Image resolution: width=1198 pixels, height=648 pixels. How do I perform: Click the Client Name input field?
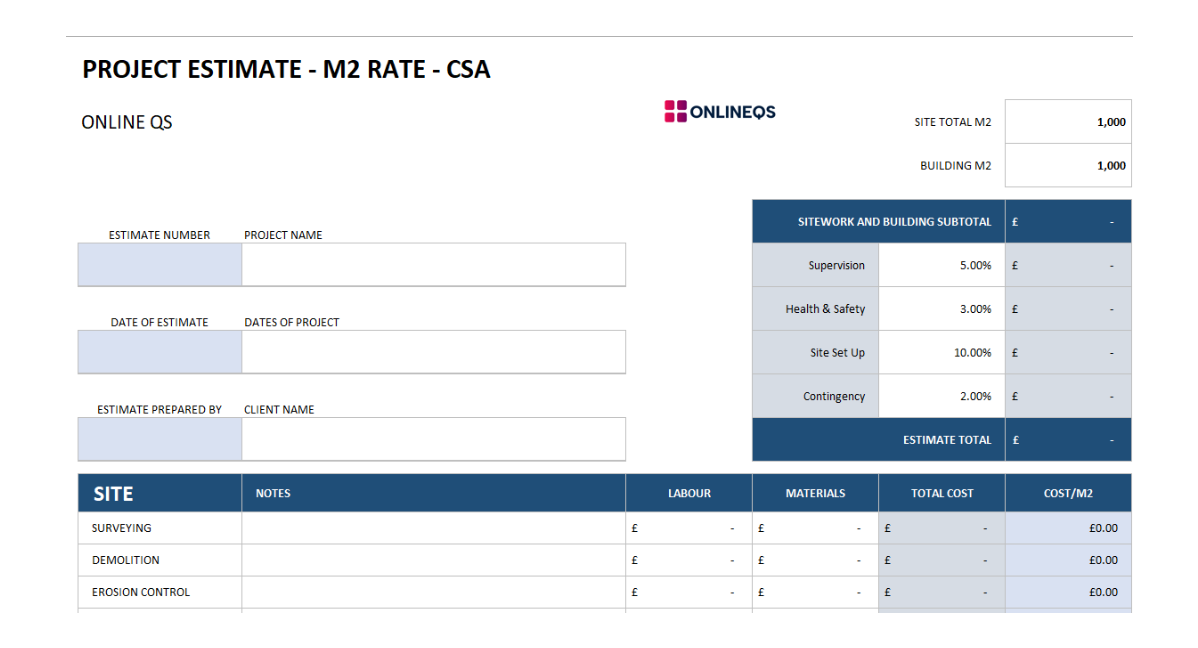coord(433,439)
